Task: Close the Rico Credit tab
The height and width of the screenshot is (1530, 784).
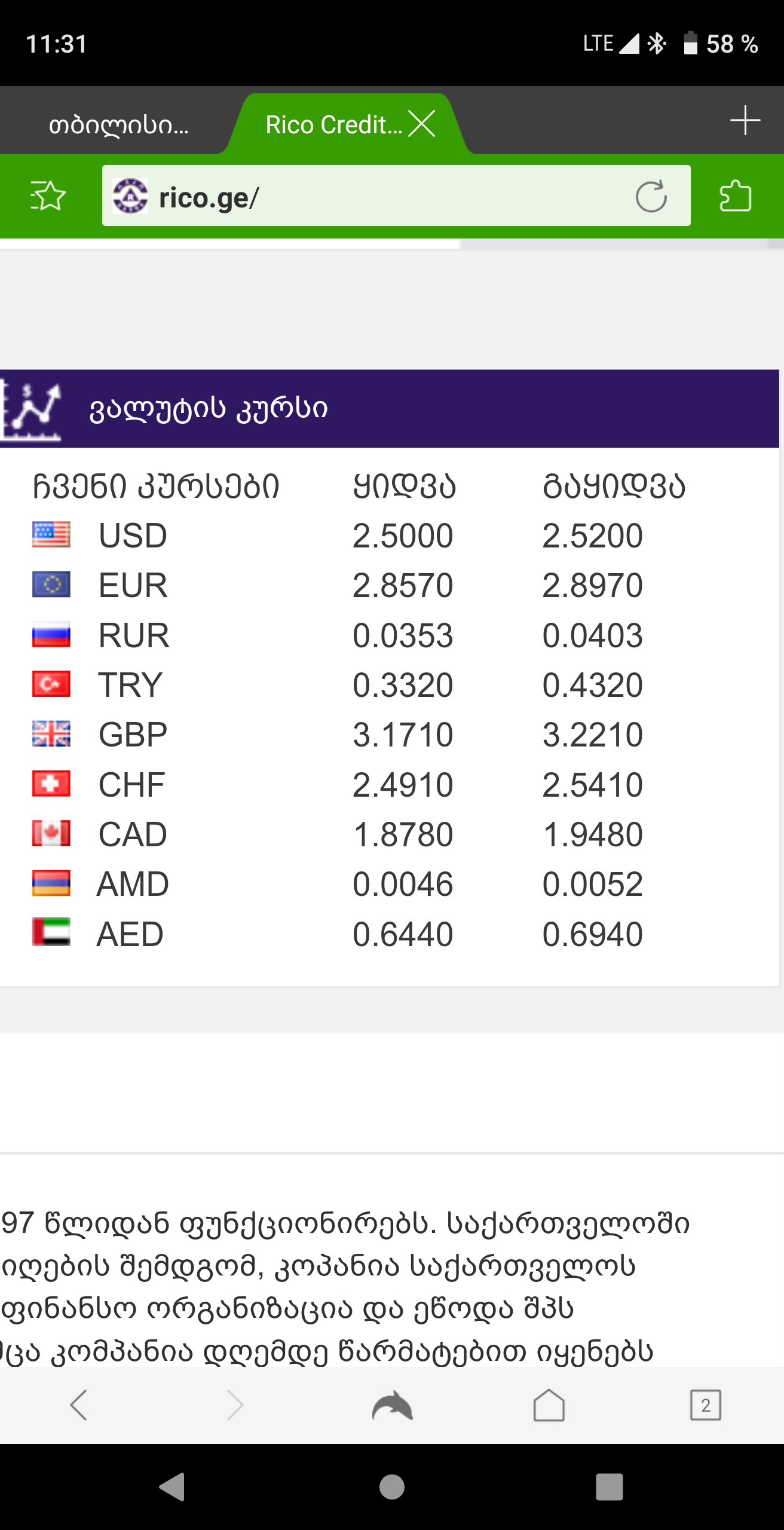Action: (422, 124)
